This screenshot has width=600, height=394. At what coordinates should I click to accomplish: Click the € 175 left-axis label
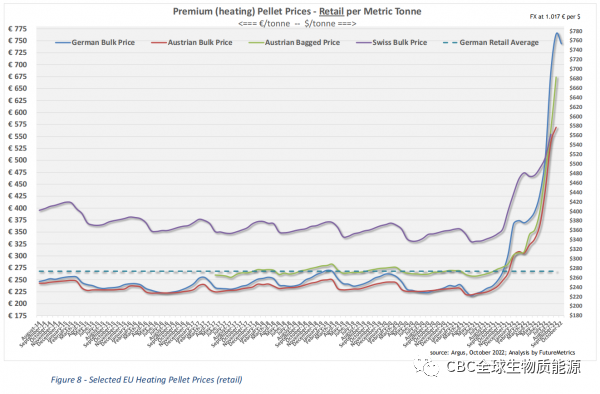[18, 316]
